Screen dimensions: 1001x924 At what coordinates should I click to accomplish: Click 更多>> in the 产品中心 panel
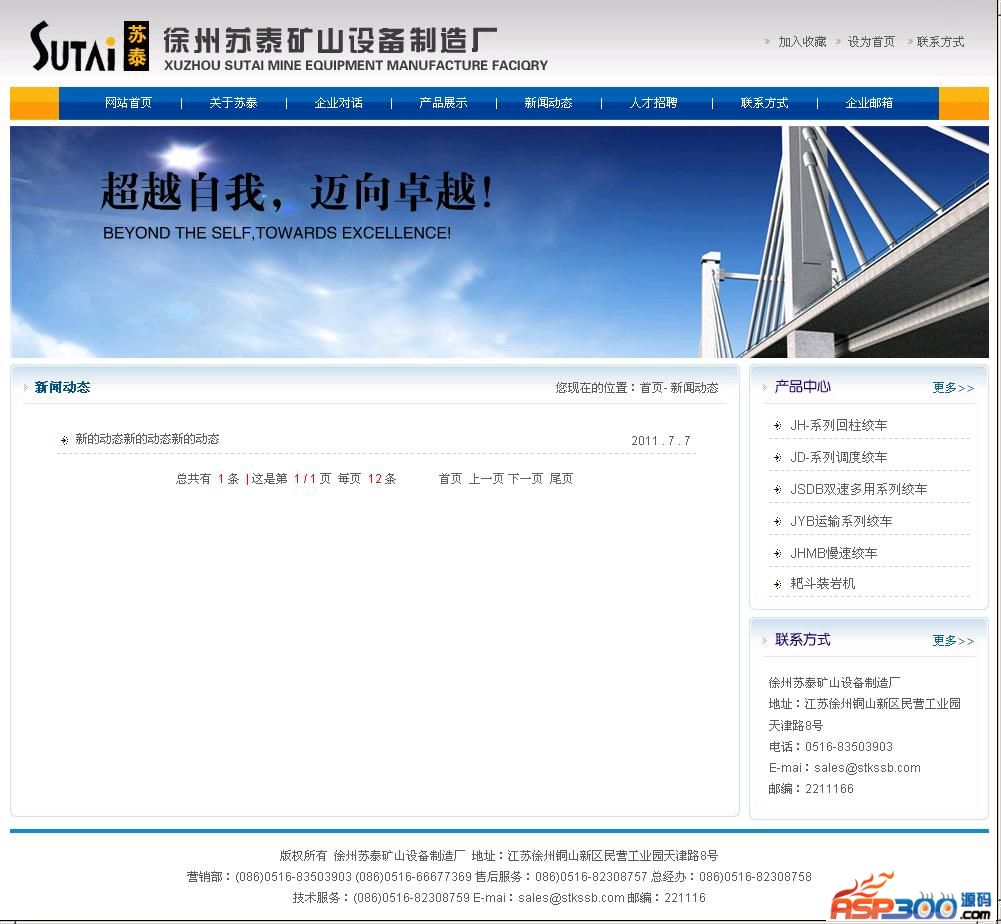tap(953, 388)
